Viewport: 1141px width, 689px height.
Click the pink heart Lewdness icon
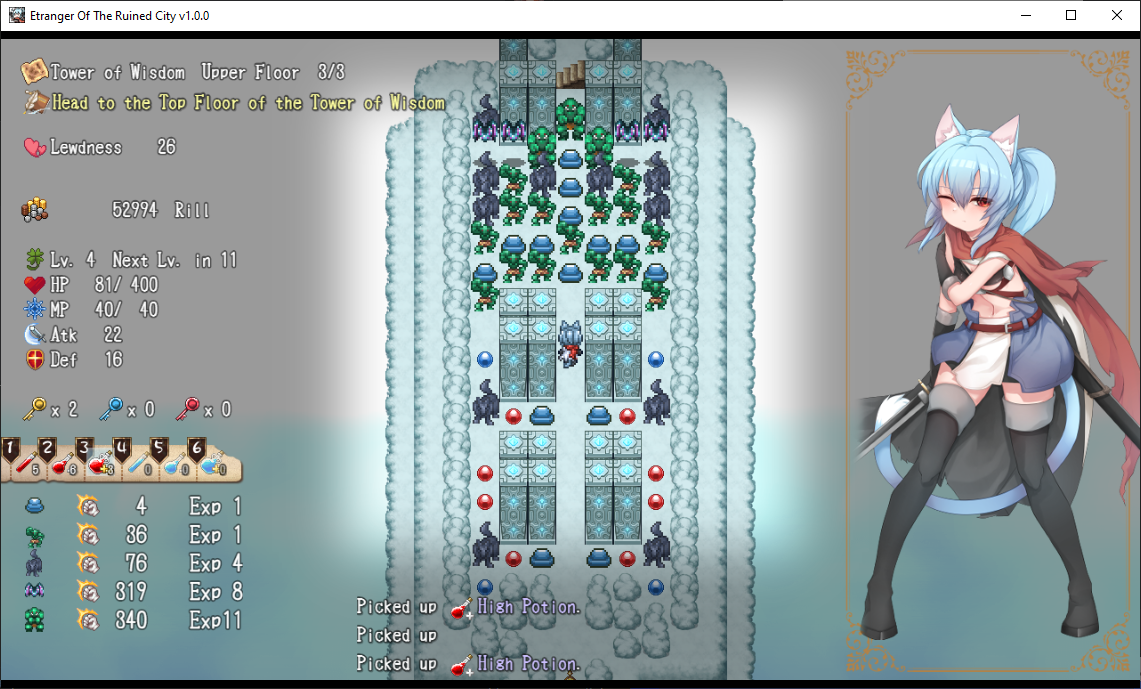click(x=34, y=147)
